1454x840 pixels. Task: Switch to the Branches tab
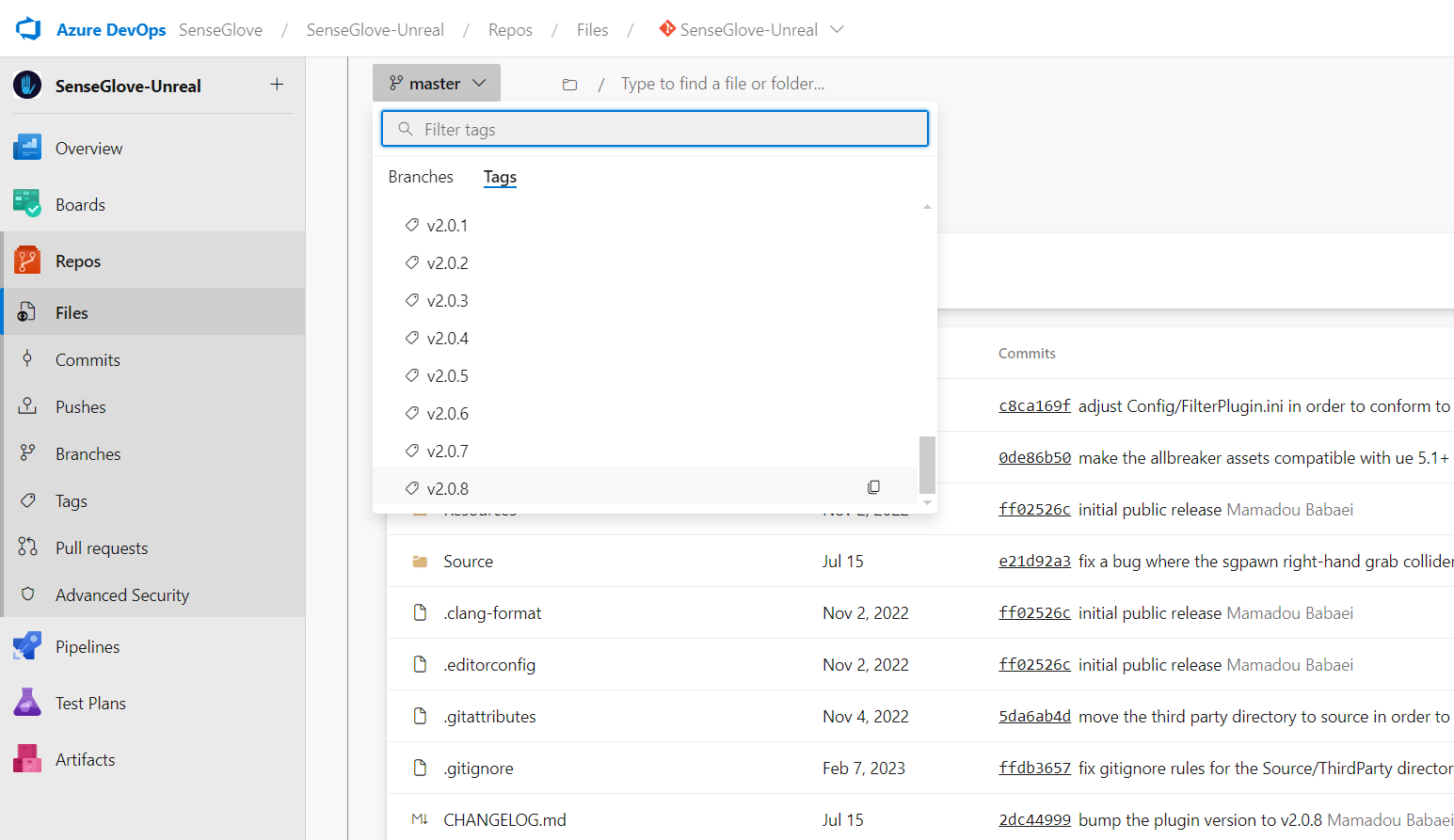click(421, 177)
